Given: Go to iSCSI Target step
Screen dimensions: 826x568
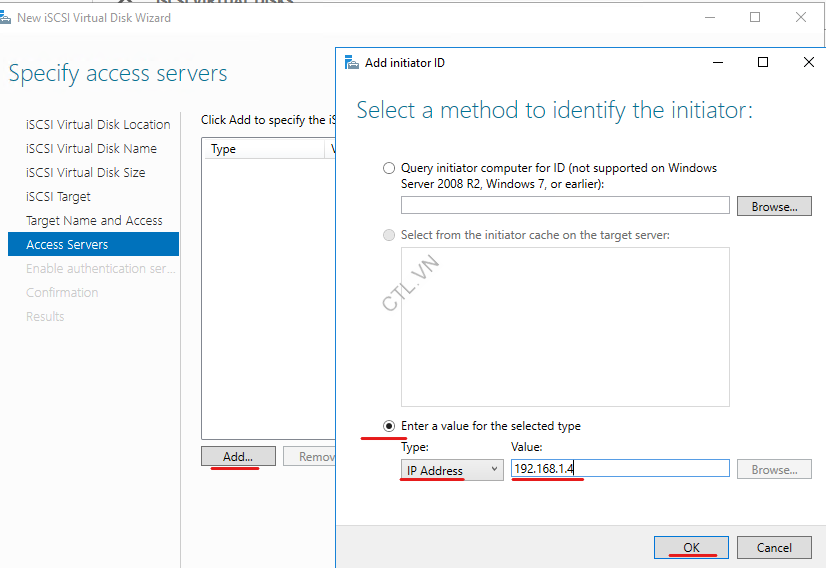Looking at the screenshot, I should [x=58, y=197].
